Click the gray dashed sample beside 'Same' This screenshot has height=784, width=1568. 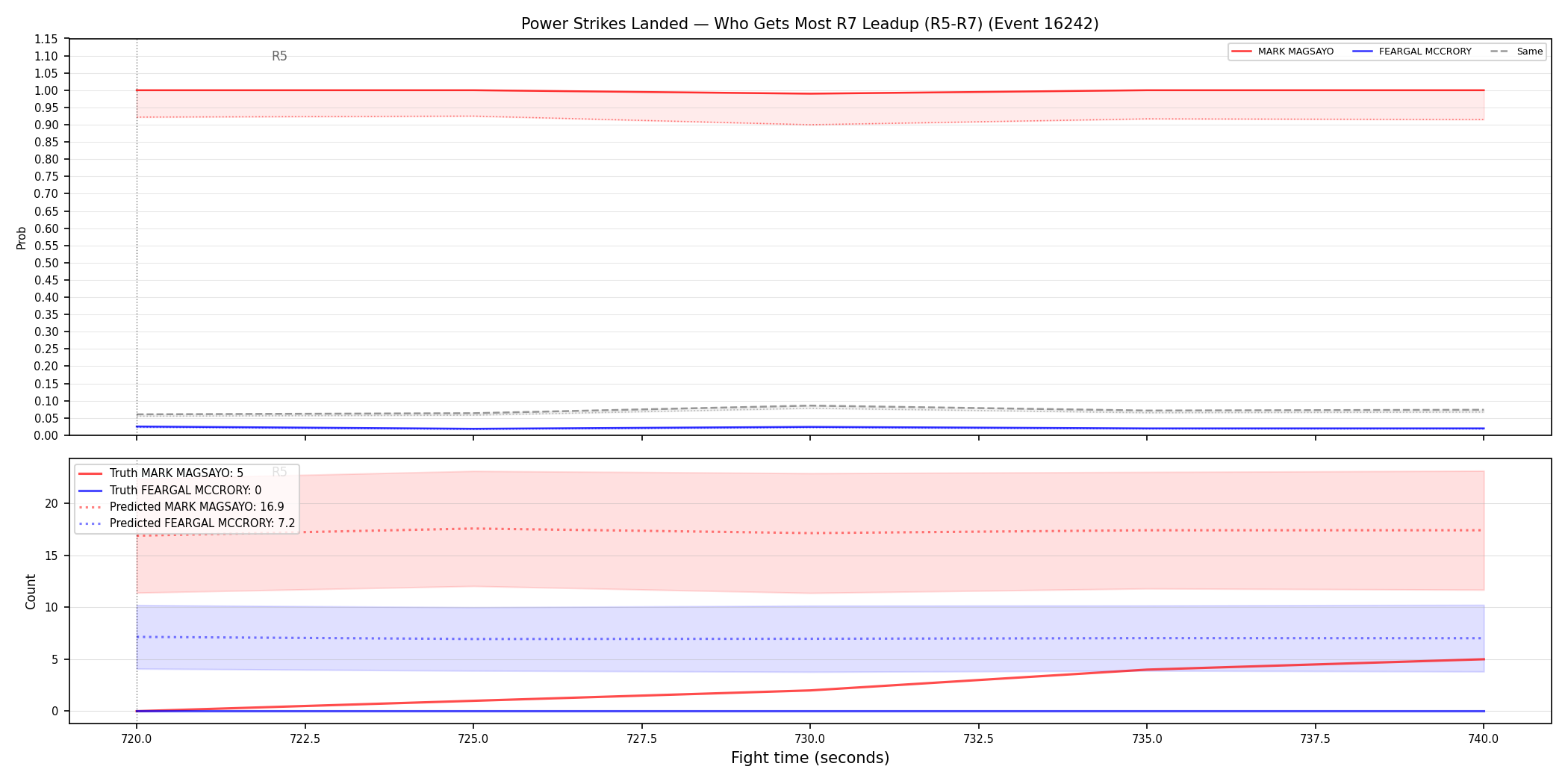[1500, 52]
